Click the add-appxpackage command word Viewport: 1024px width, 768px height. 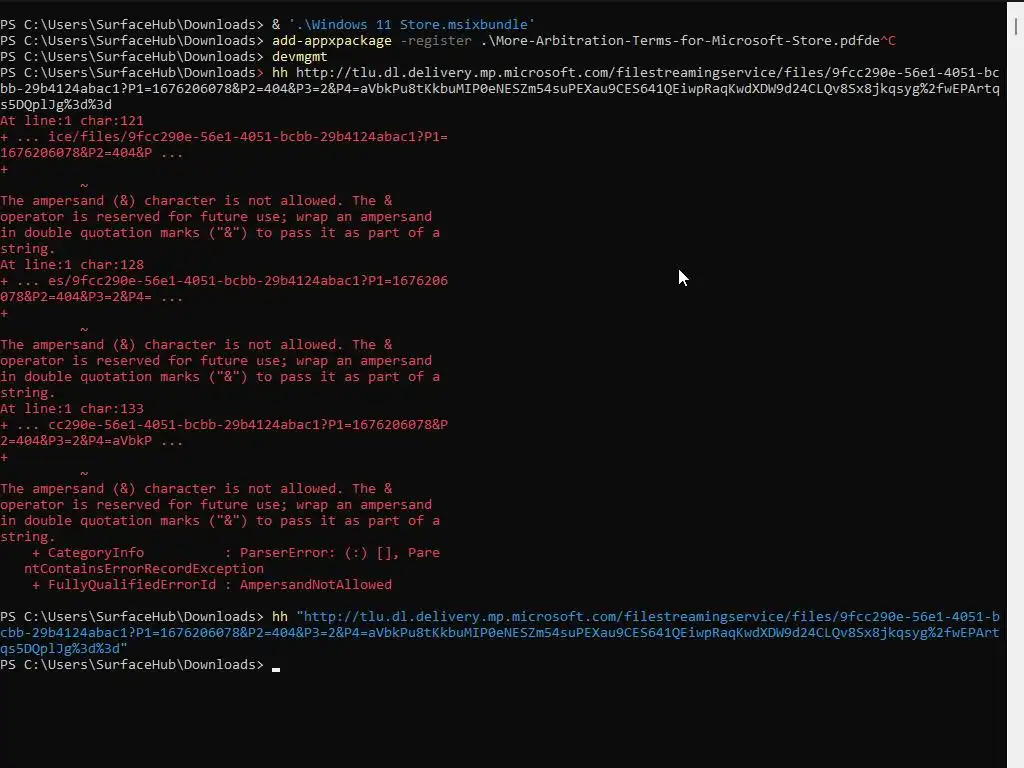[x=332, y=40]
